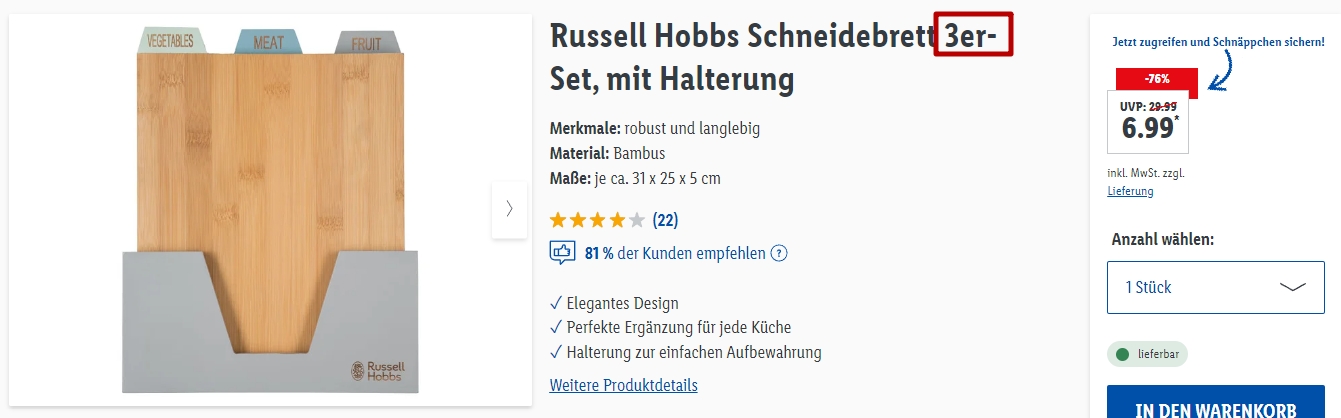Click the Russell Hobbs logo on holder
The width and height of the screenshot is (1341, 418).
tap(376, 368)
